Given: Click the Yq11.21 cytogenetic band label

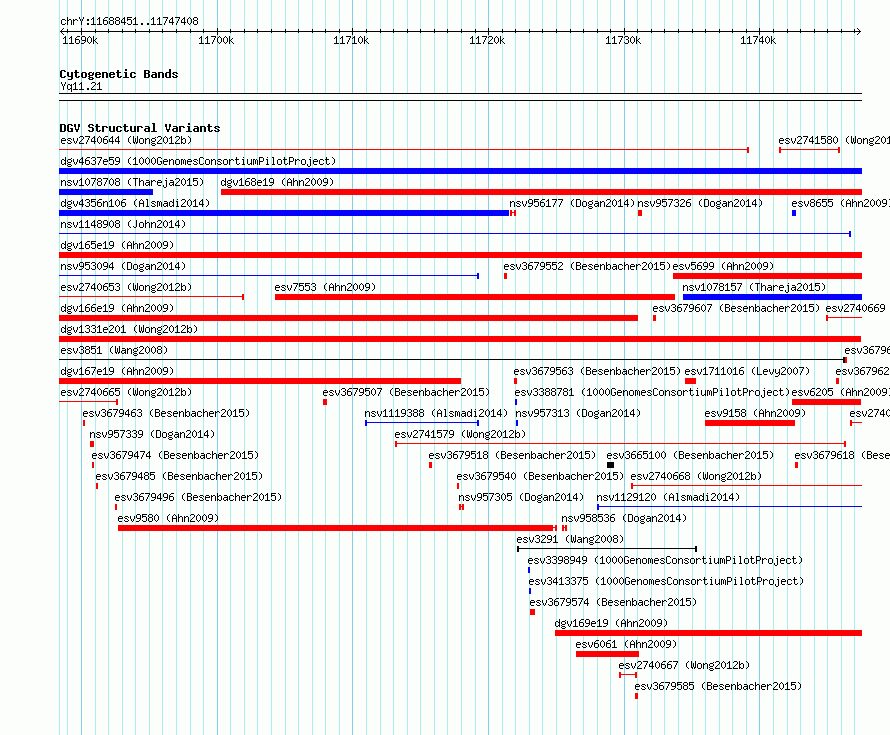Looking at the screenshot, I should [x=81, y=86].
